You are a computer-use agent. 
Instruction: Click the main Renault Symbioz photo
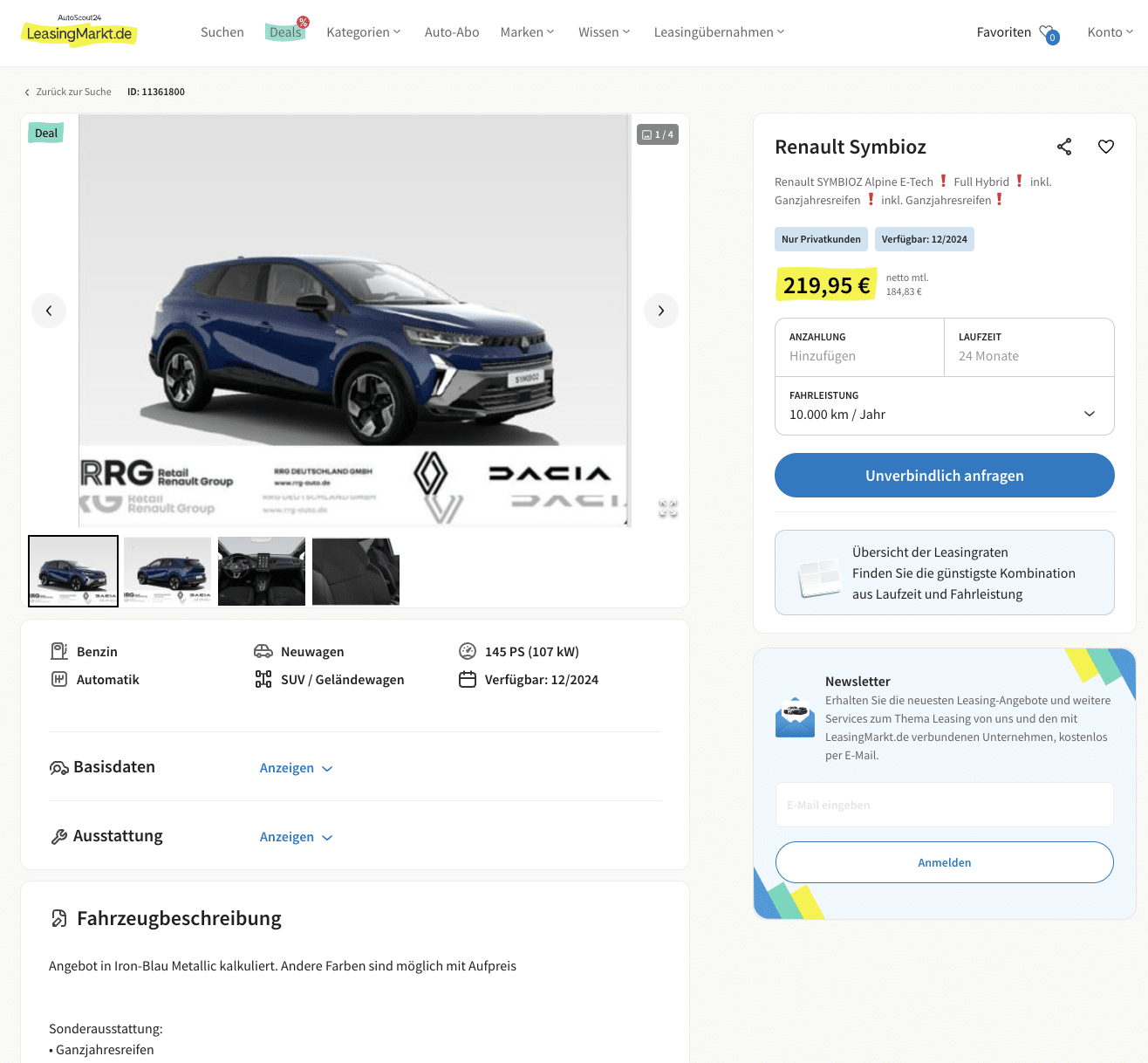click(x=354, y=320)
